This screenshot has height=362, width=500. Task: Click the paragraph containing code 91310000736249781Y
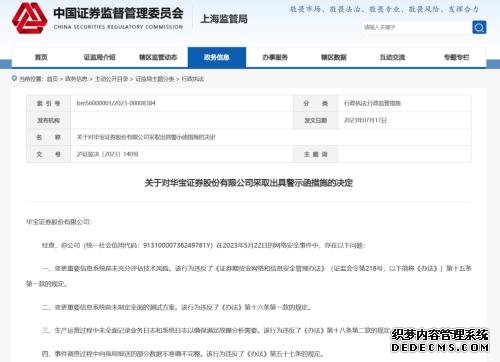click(203, 246)
